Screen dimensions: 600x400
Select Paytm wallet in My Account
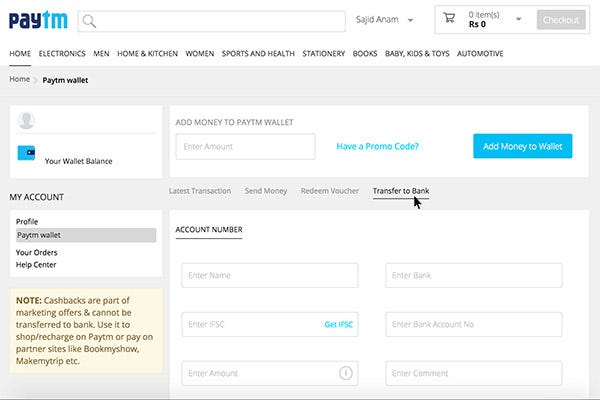click(86, 235)
